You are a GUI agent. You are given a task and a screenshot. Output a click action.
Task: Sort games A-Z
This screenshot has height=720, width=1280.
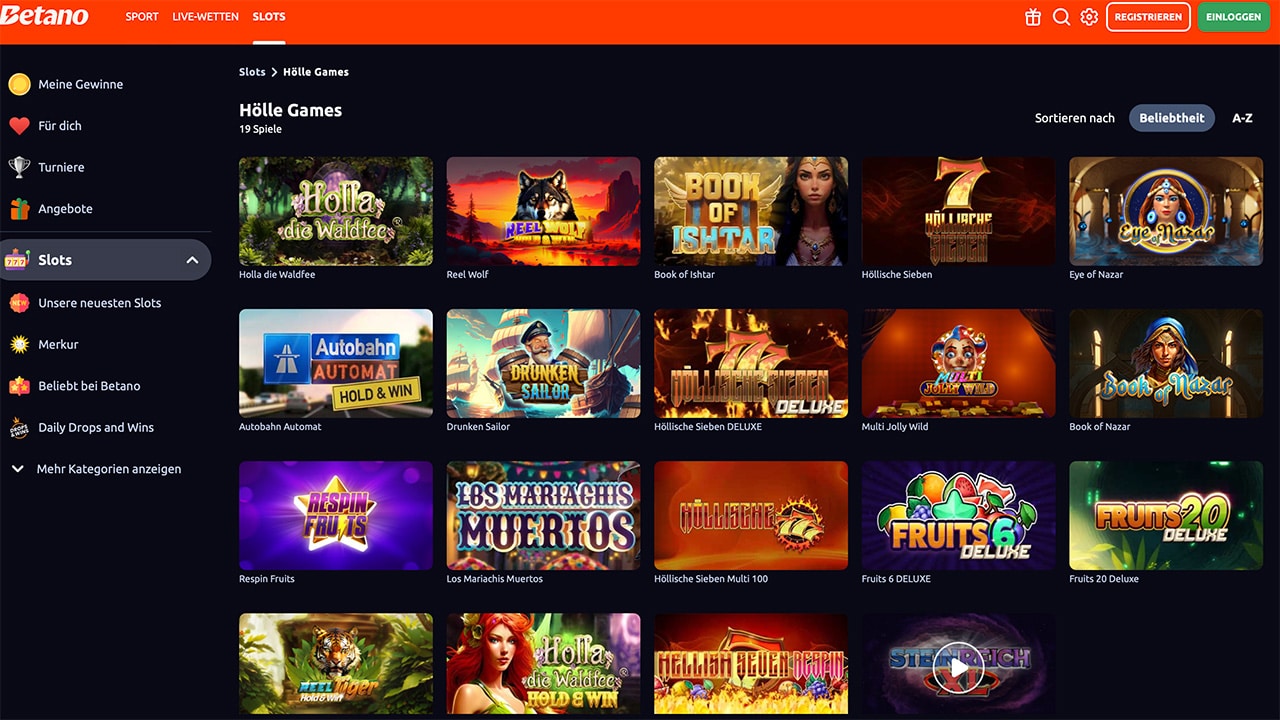coord(1242,118)
